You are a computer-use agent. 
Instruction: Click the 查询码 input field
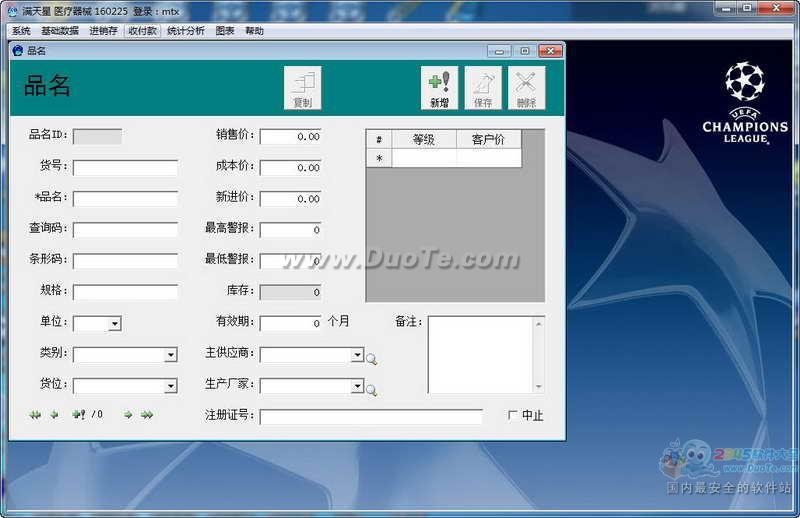point(126,230)
